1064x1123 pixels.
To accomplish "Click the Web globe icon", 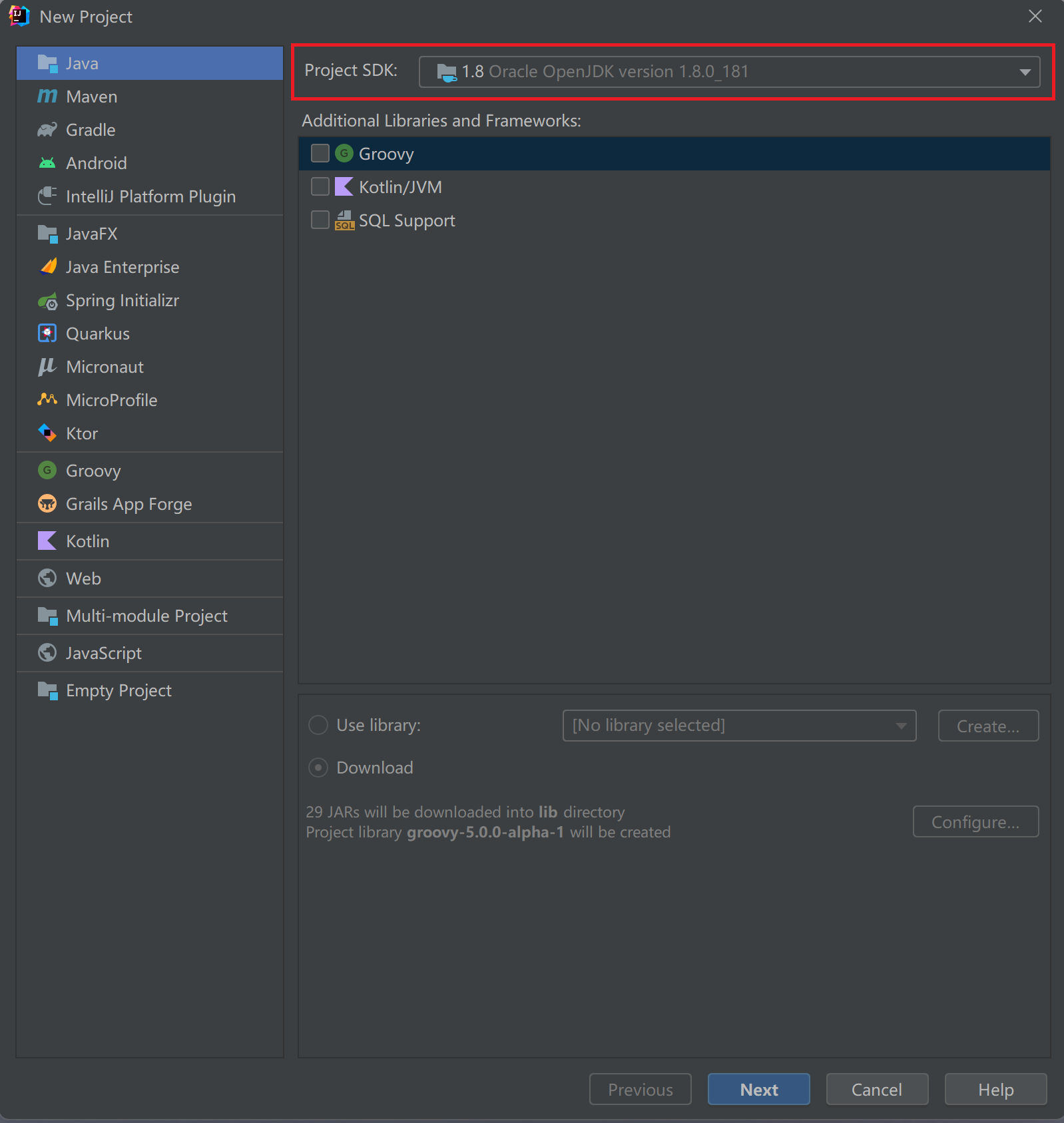I will point(47,578).
